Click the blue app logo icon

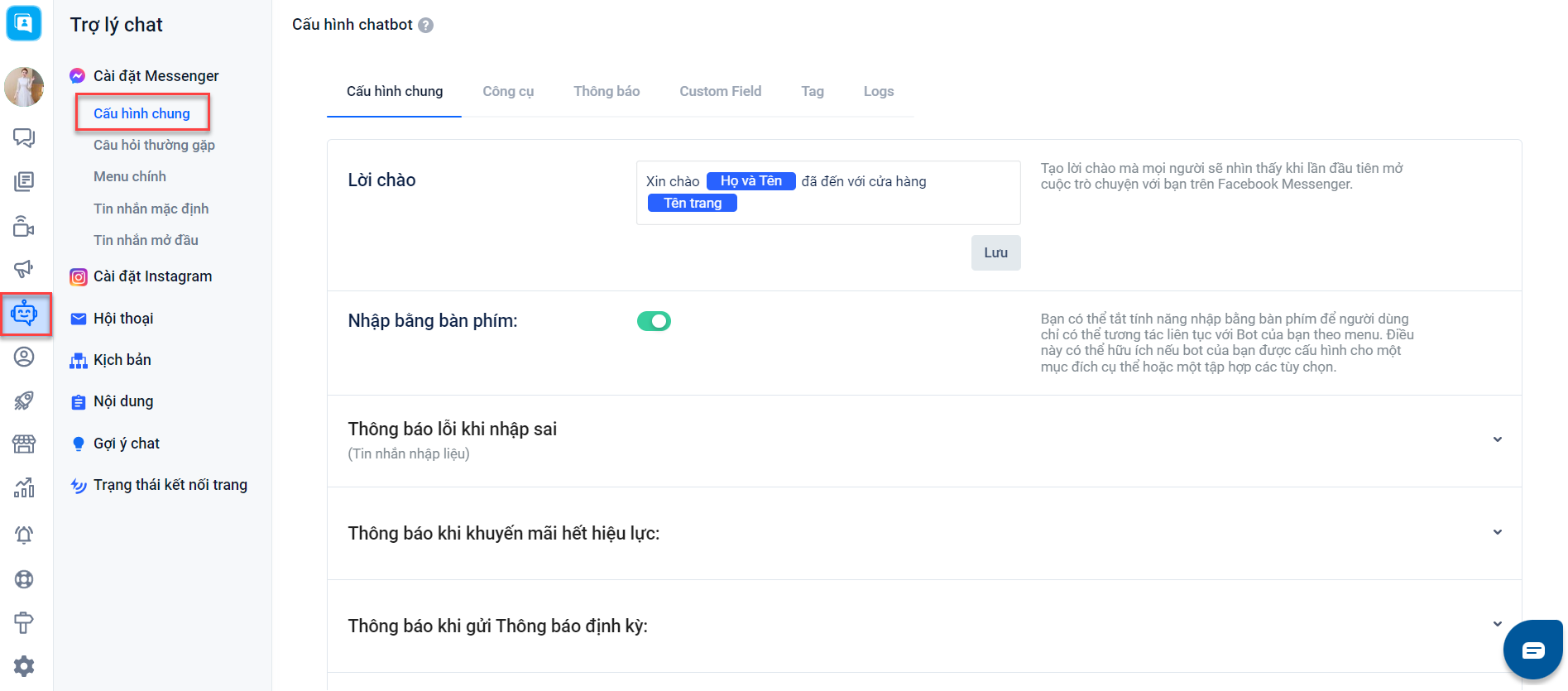coord(24,23)
